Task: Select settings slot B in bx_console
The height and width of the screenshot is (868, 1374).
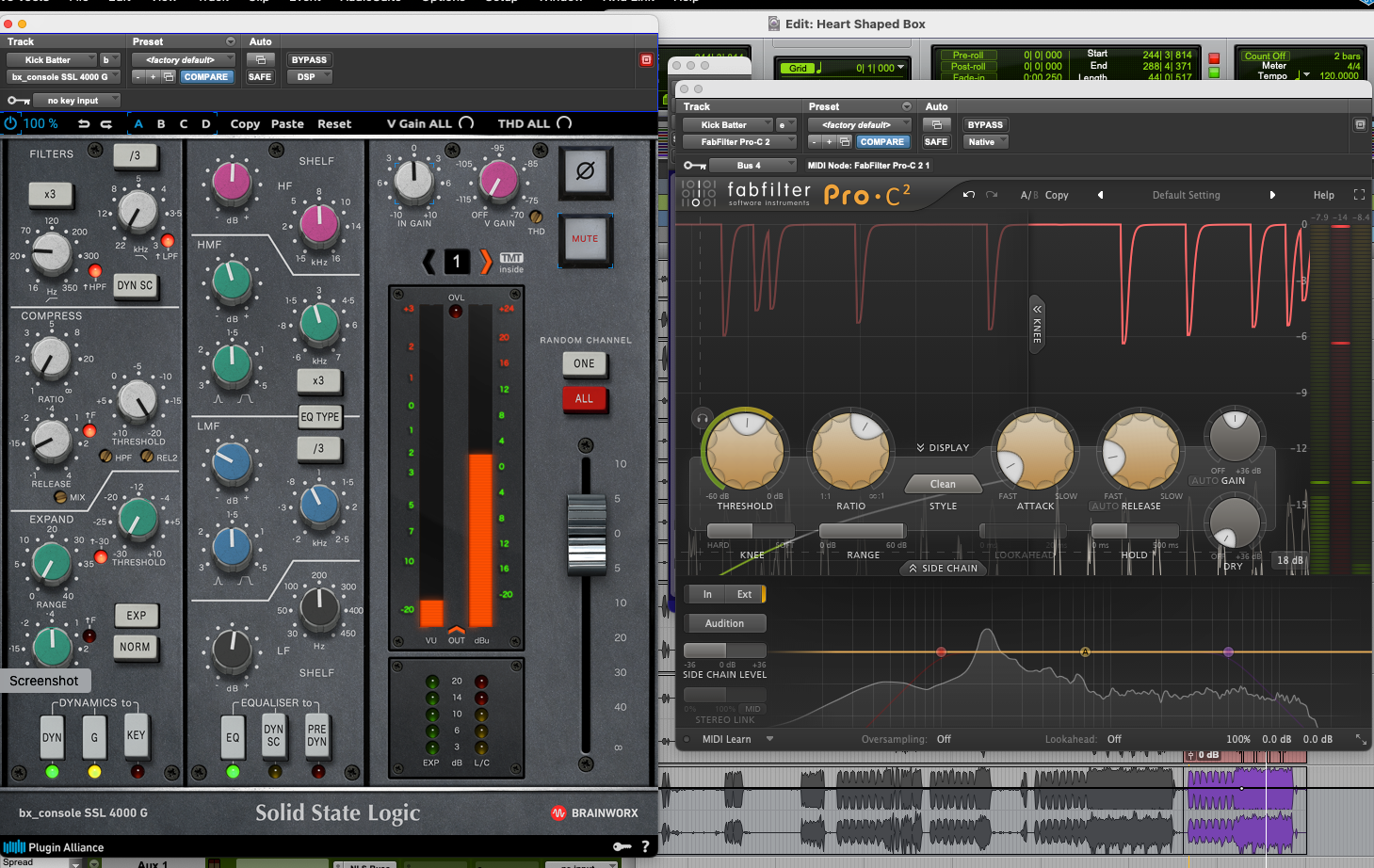Action: (161, 123)
